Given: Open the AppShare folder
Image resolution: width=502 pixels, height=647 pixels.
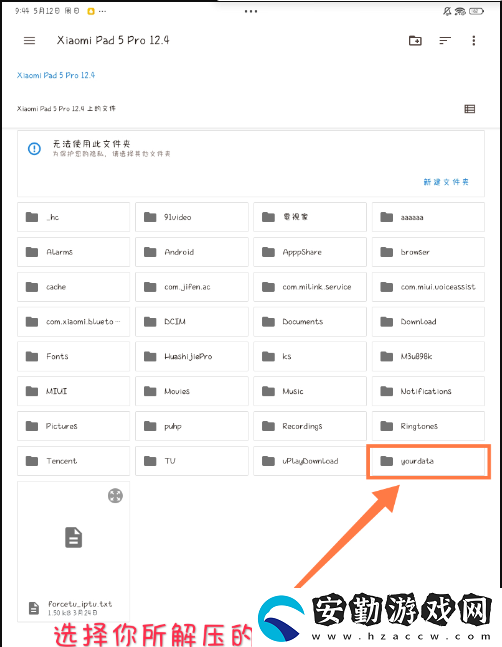Looking at the screenshot, I should tap(310, 252).
